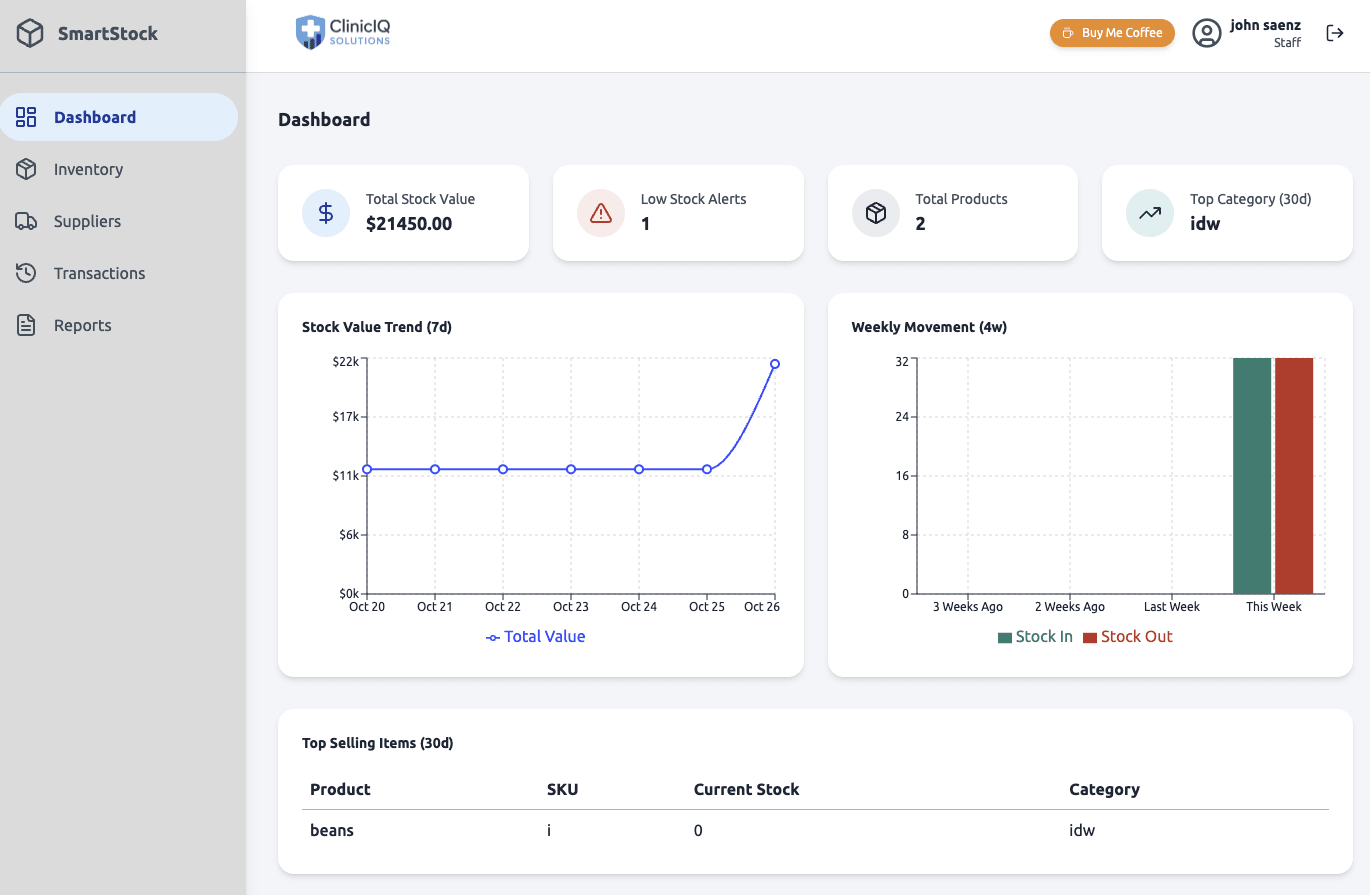Select the Suppliers icon in the sidebar
Viewport: 1370px width, 895px height.
coord(27,221)
